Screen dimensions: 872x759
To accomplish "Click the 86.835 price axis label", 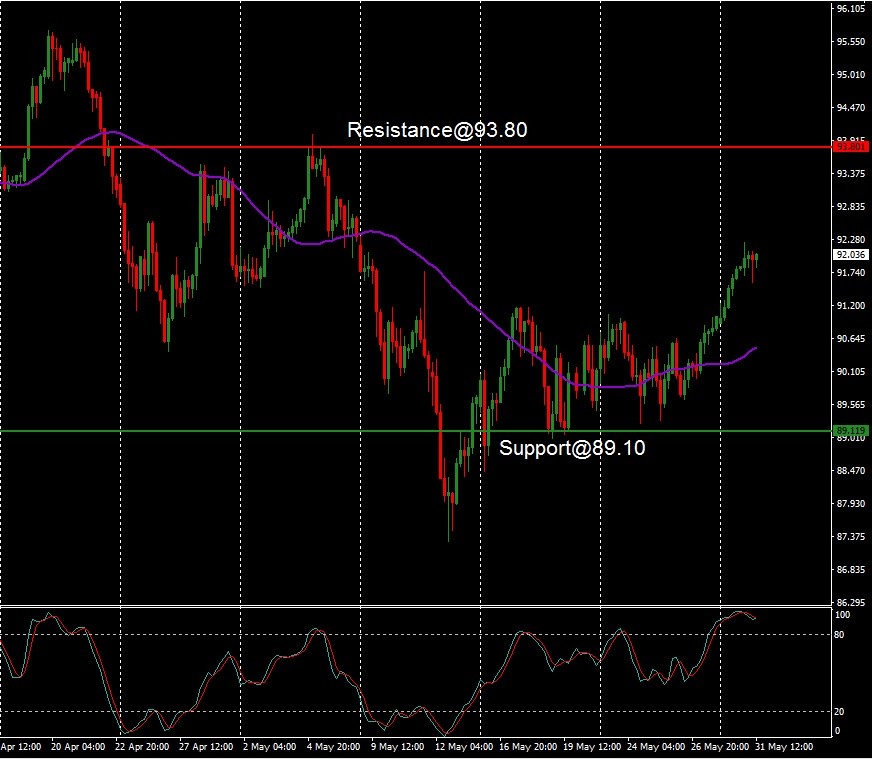I will click(x=851, y=569).
